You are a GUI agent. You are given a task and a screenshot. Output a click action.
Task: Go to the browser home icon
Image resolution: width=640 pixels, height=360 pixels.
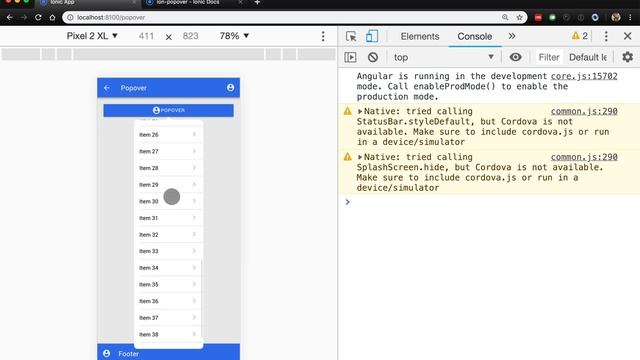(x=52, y=18)
